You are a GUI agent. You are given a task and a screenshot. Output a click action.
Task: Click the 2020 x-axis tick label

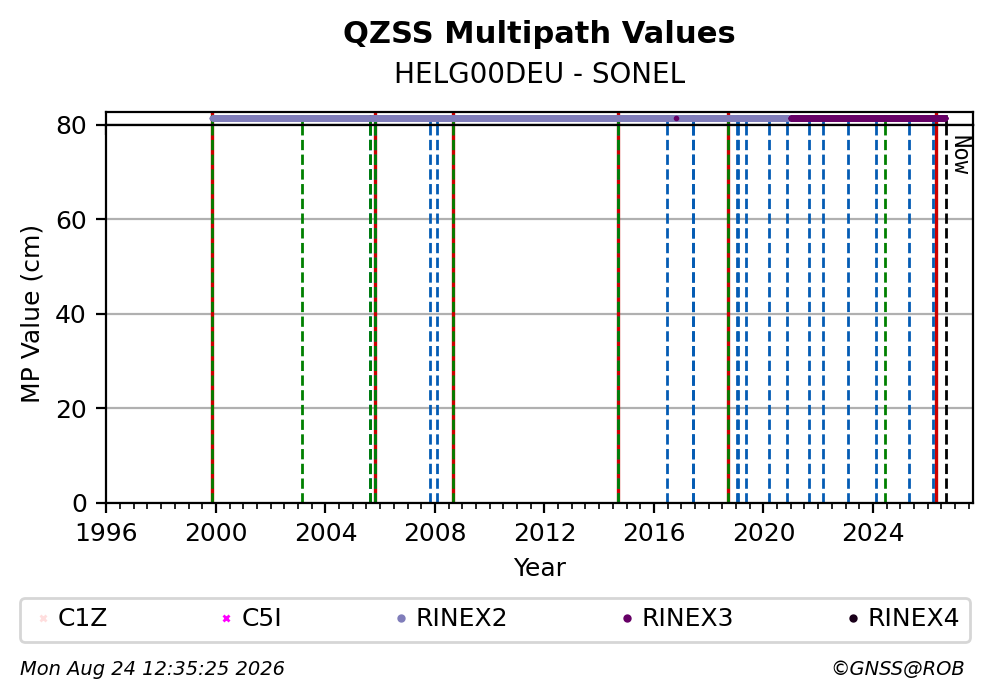(764, 533)
